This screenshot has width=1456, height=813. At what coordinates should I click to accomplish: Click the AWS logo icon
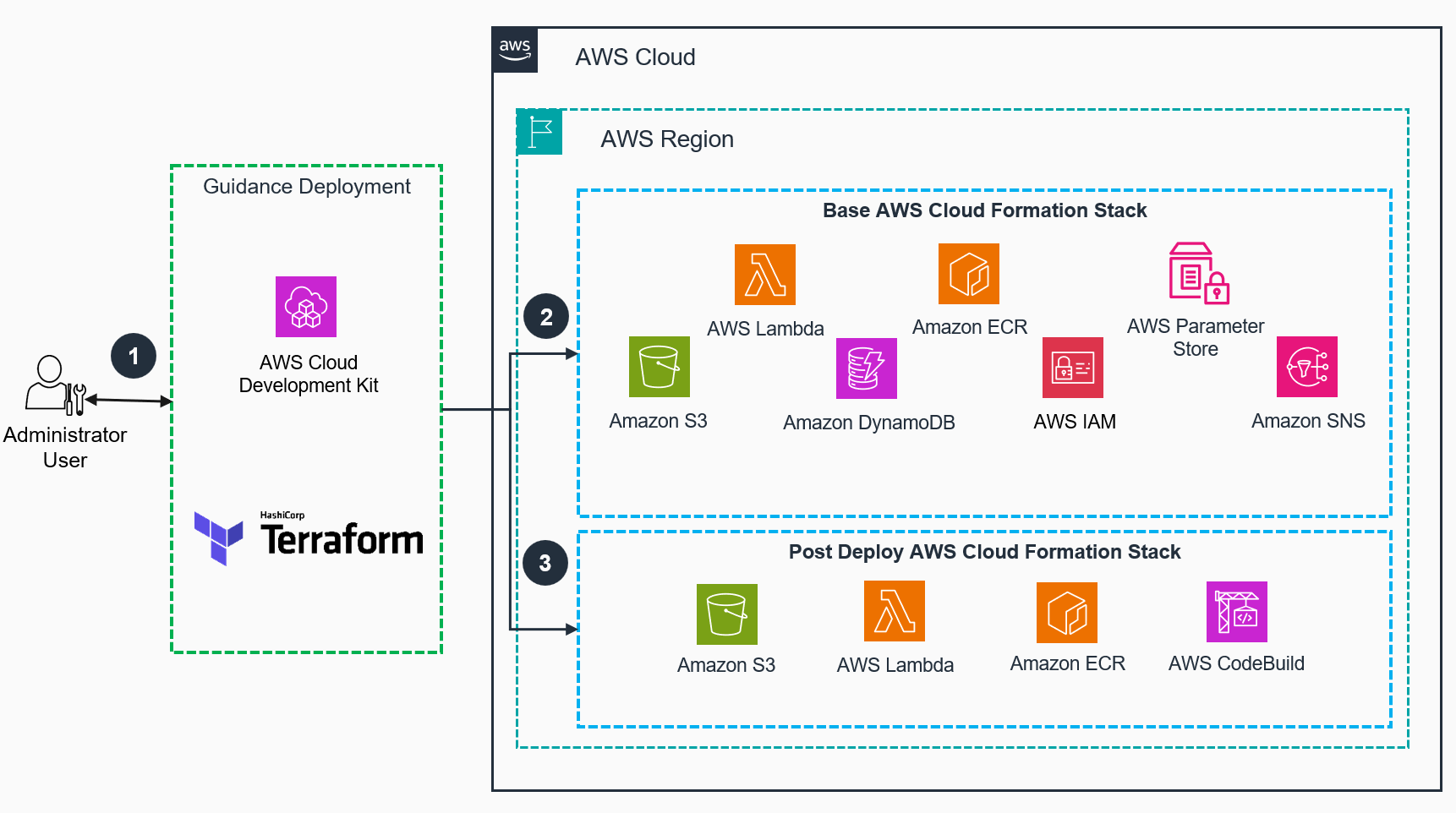(x=515, y=50)
